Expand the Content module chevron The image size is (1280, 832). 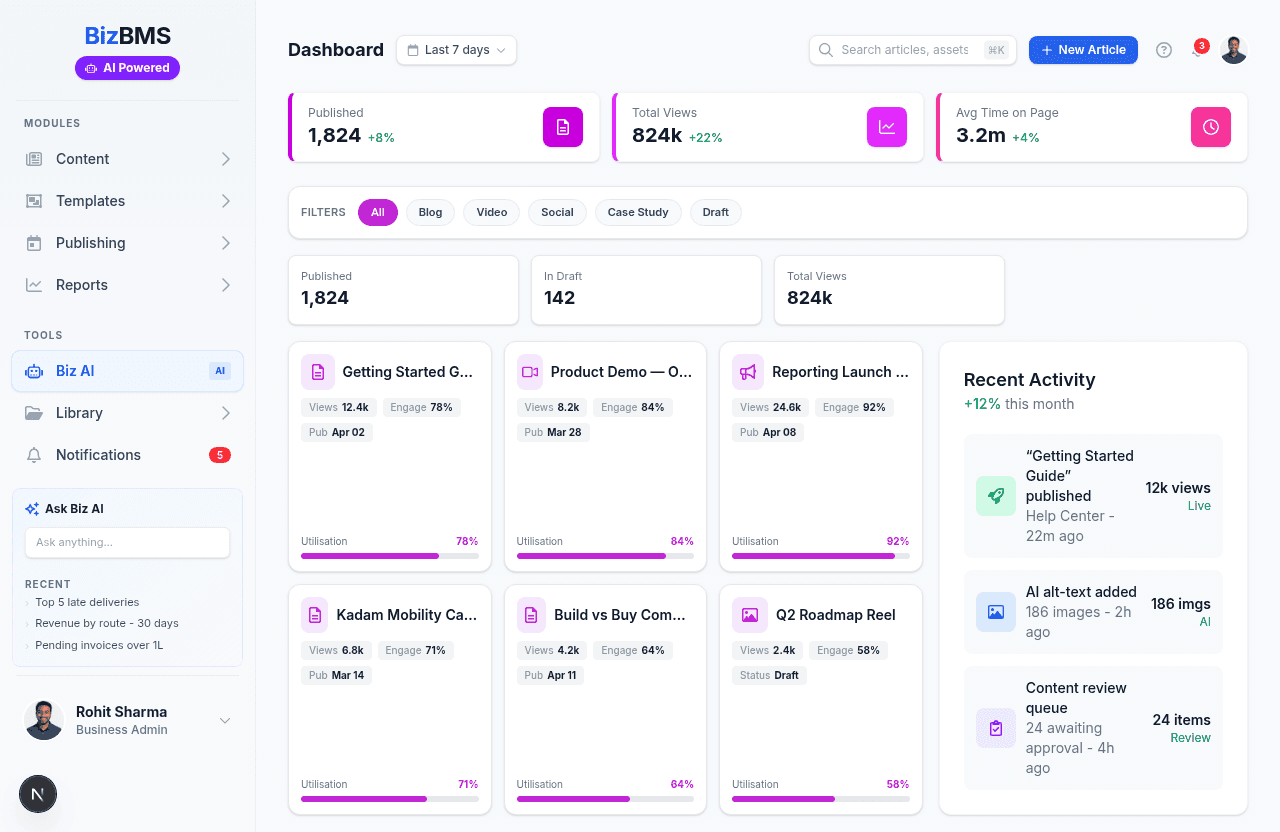click(x=225, y=159)
